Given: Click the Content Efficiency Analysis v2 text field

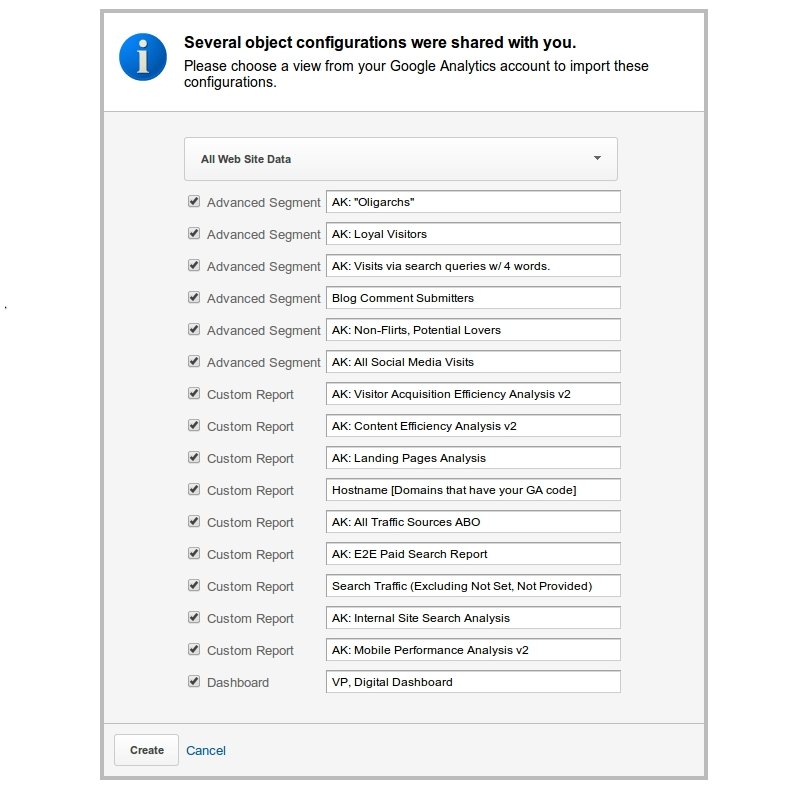Looking at the screenshot, I should click(x=473, y=426).
